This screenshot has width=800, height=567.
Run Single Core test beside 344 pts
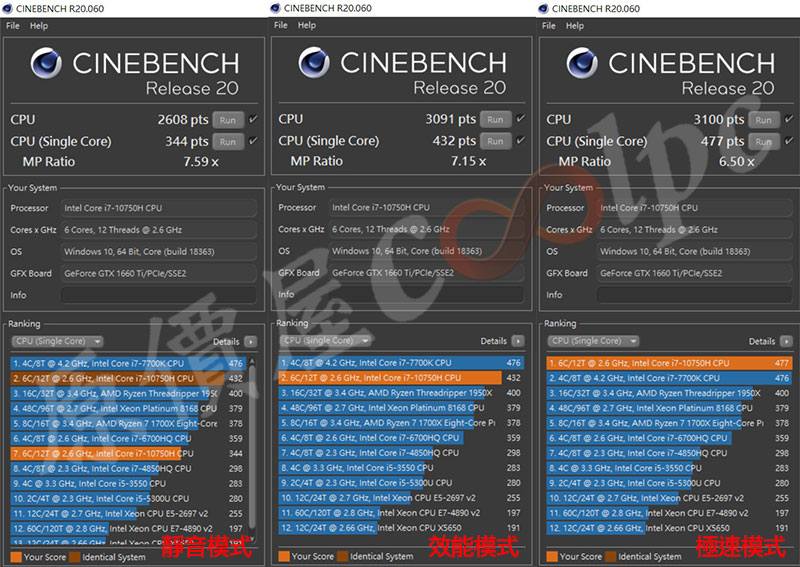click(x=228, y=142)
